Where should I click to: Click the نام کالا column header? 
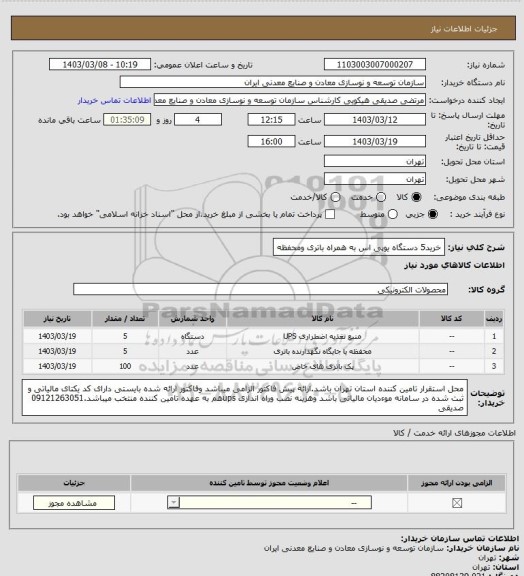[323, 319]
